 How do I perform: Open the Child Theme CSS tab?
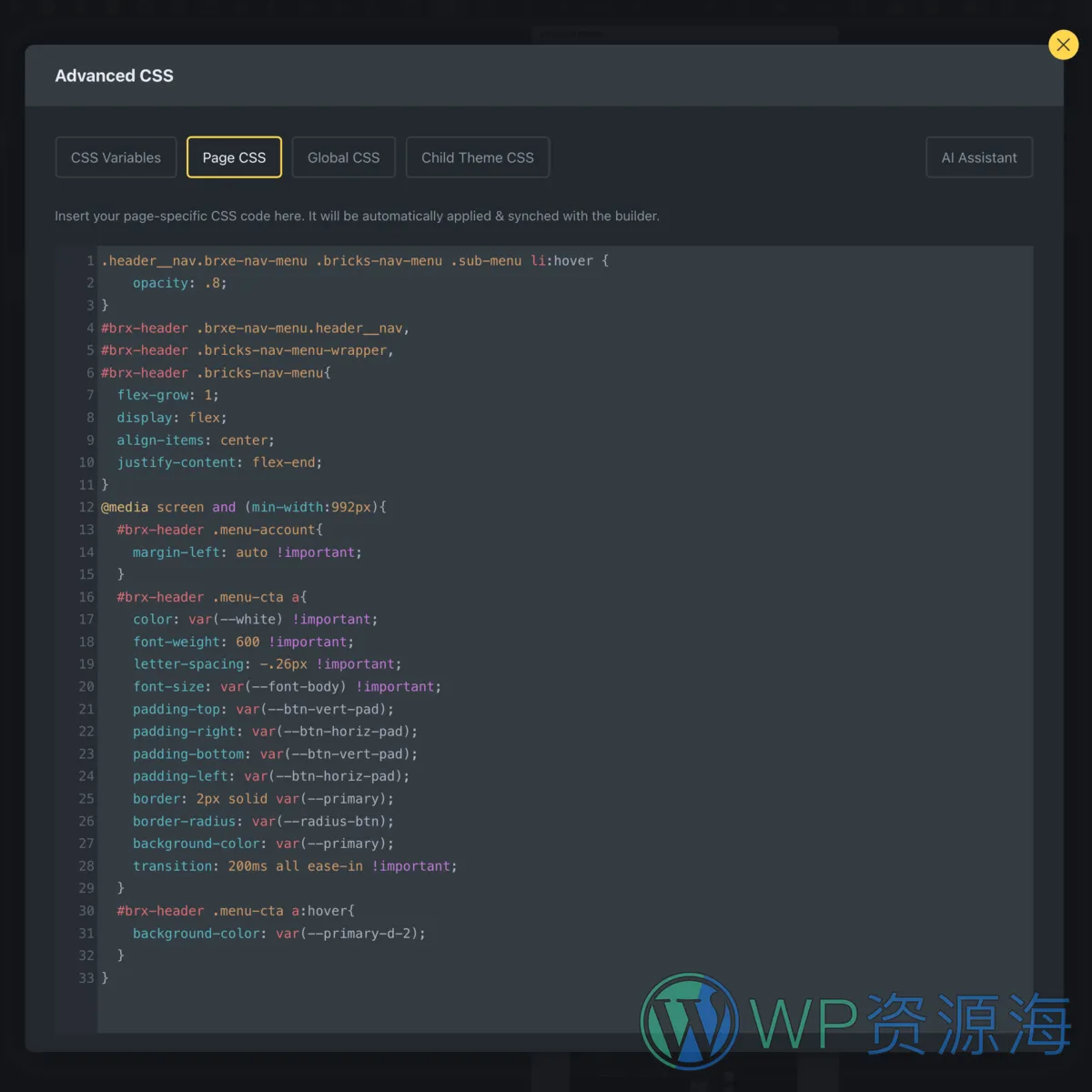coord(478,157)
